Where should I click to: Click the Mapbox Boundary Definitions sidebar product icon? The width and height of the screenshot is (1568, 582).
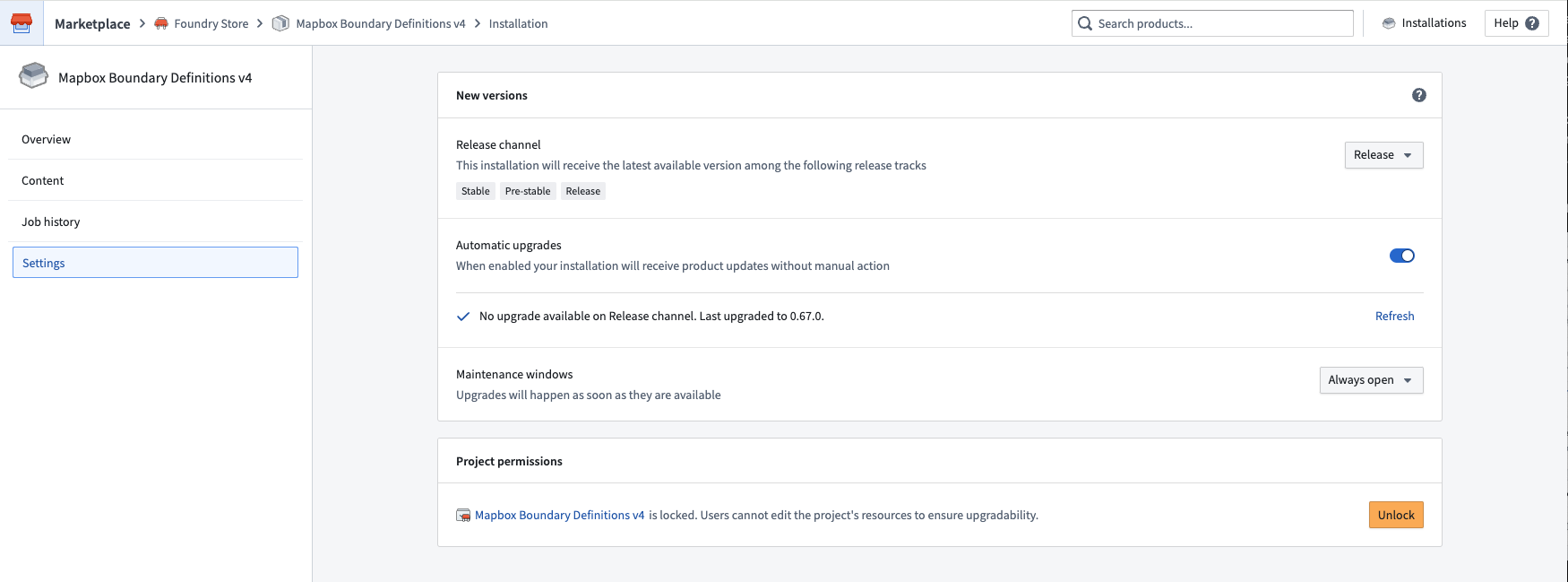tap(34, 75)
